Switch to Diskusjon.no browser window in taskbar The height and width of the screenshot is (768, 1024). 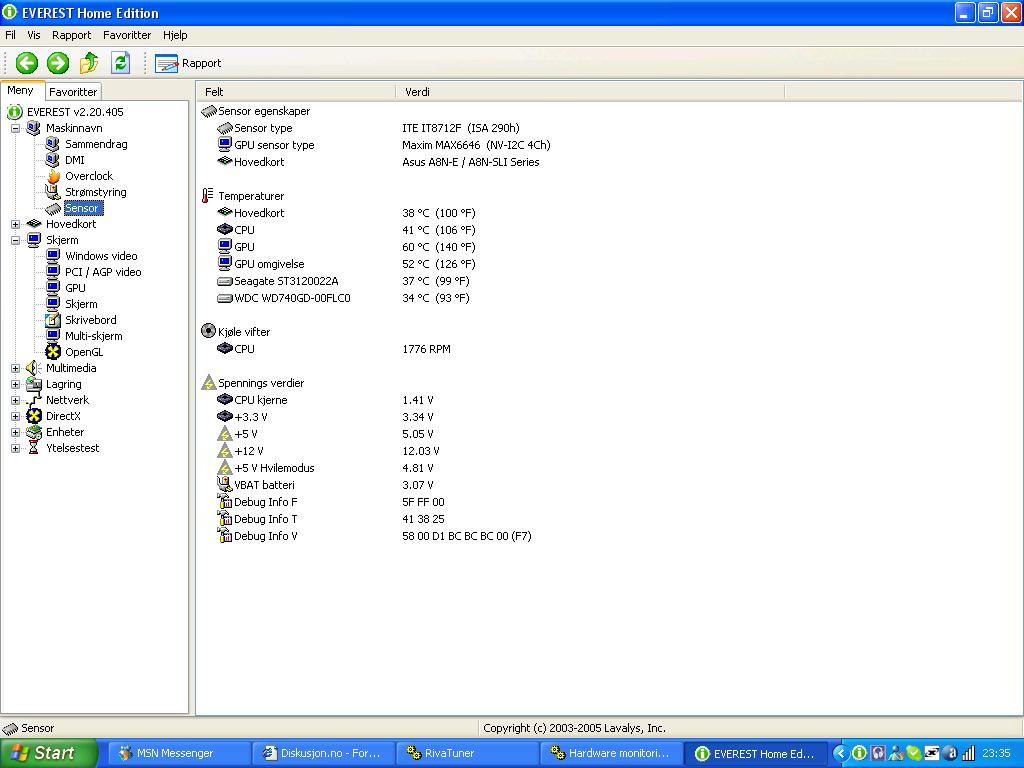(323, 753)
